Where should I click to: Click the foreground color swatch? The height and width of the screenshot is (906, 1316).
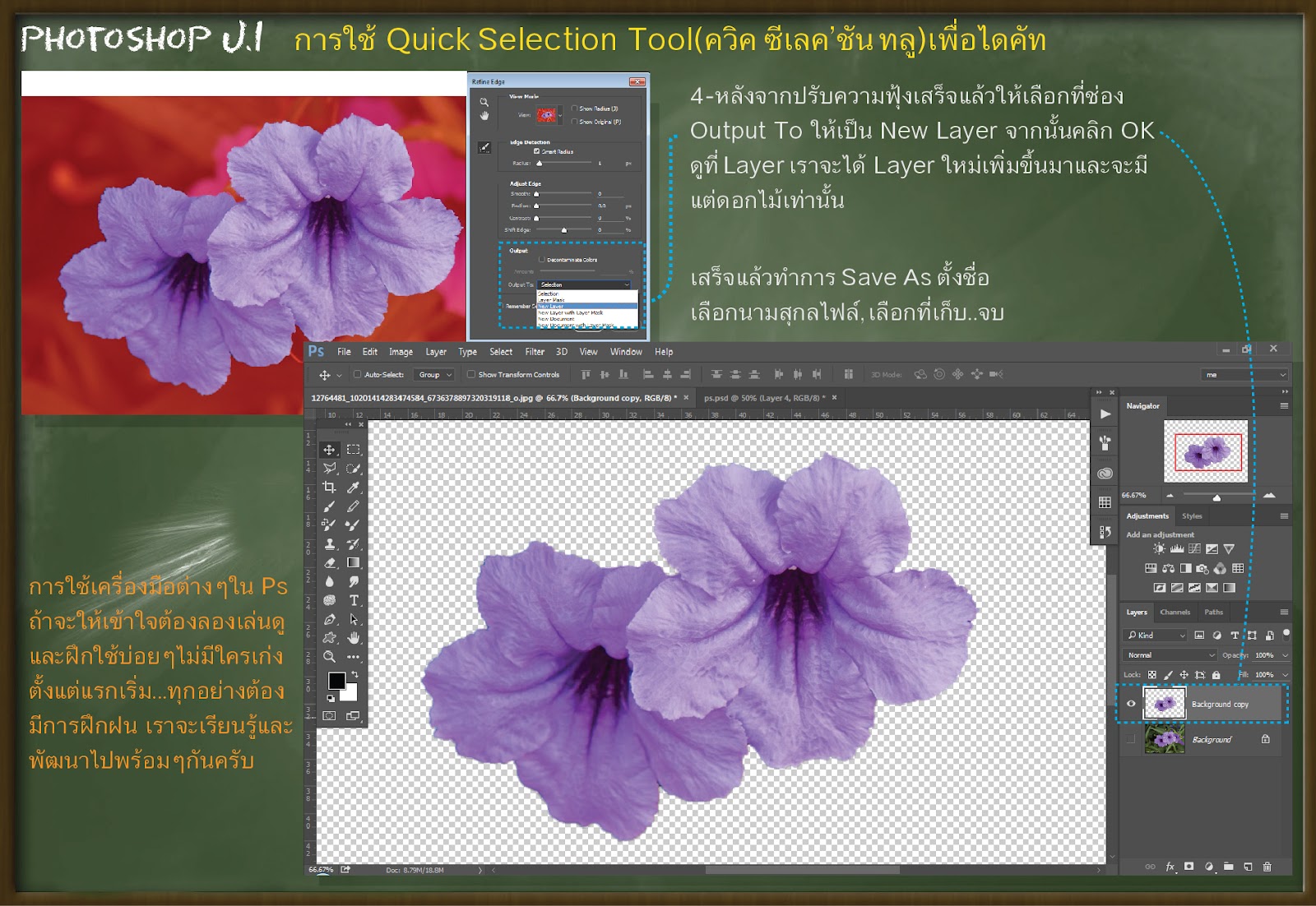[x=336, y=681]
